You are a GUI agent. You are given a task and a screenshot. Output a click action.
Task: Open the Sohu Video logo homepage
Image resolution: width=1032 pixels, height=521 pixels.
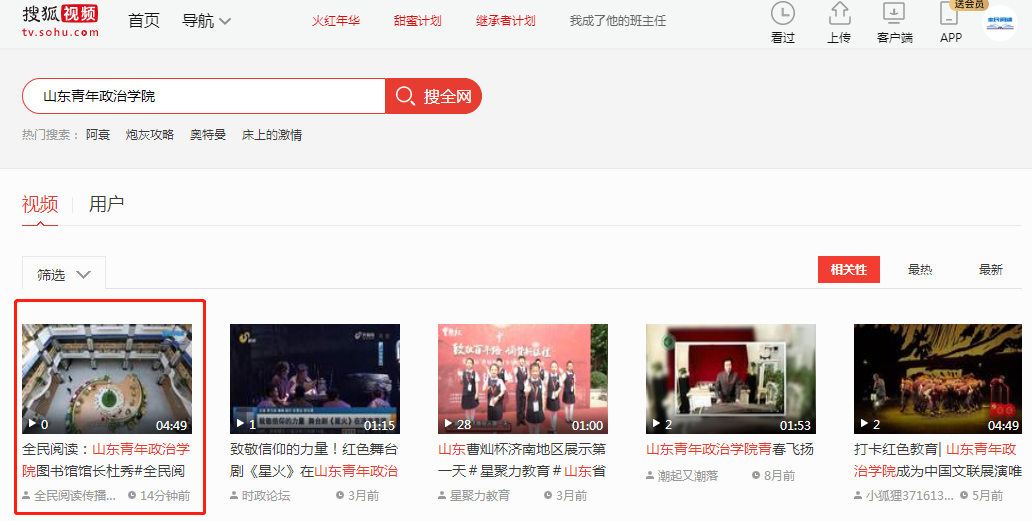tap(60, 20)
